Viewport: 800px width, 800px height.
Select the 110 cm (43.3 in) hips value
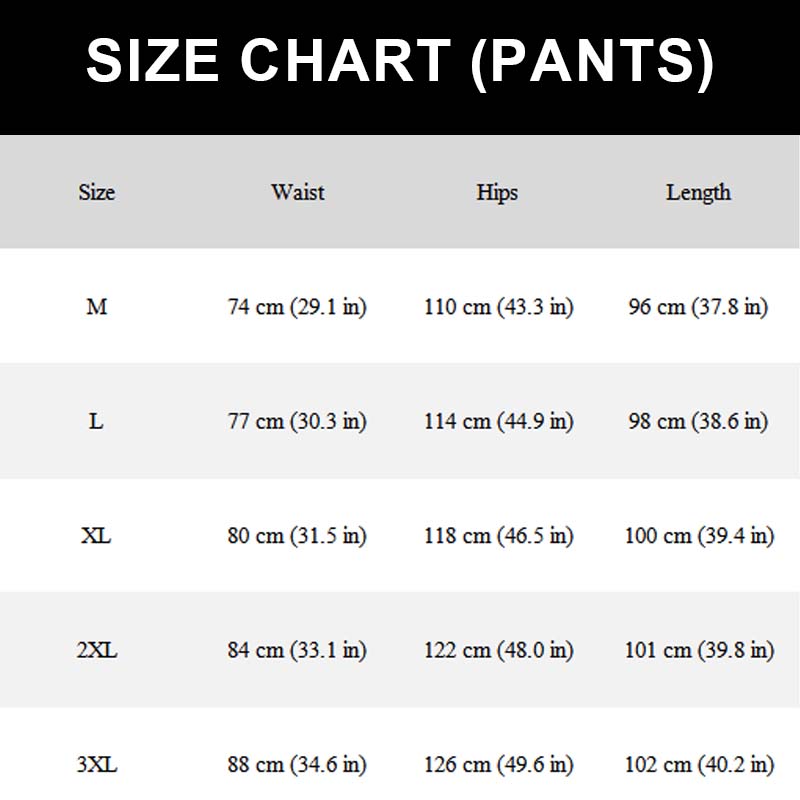click(x=499, y=307)
